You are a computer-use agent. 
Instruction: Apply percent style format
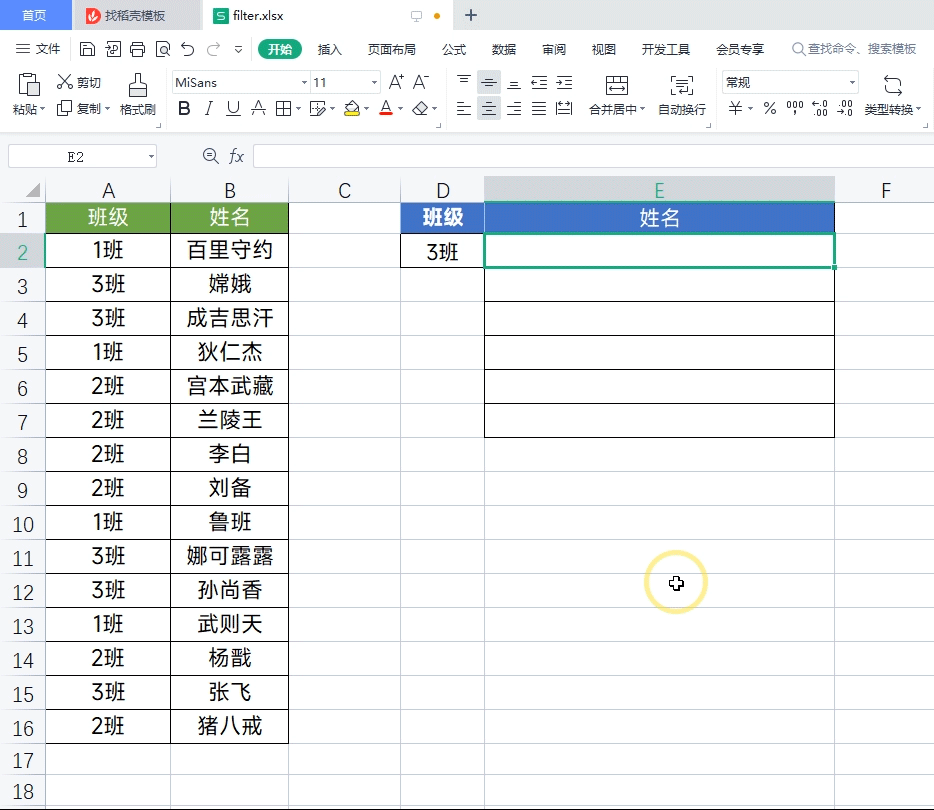pos(770,108)
